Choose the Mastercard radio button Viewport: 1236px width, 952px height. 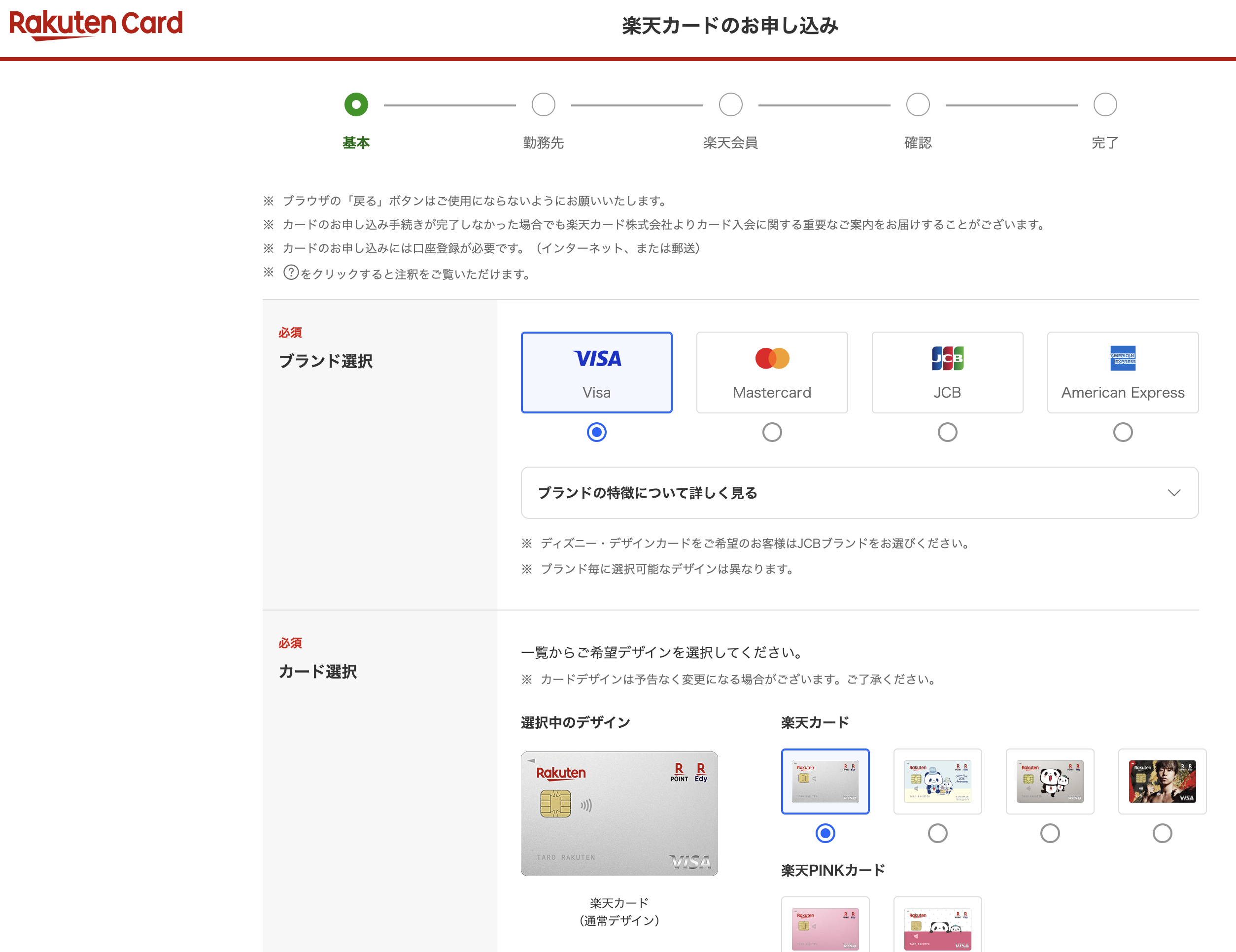772,433
